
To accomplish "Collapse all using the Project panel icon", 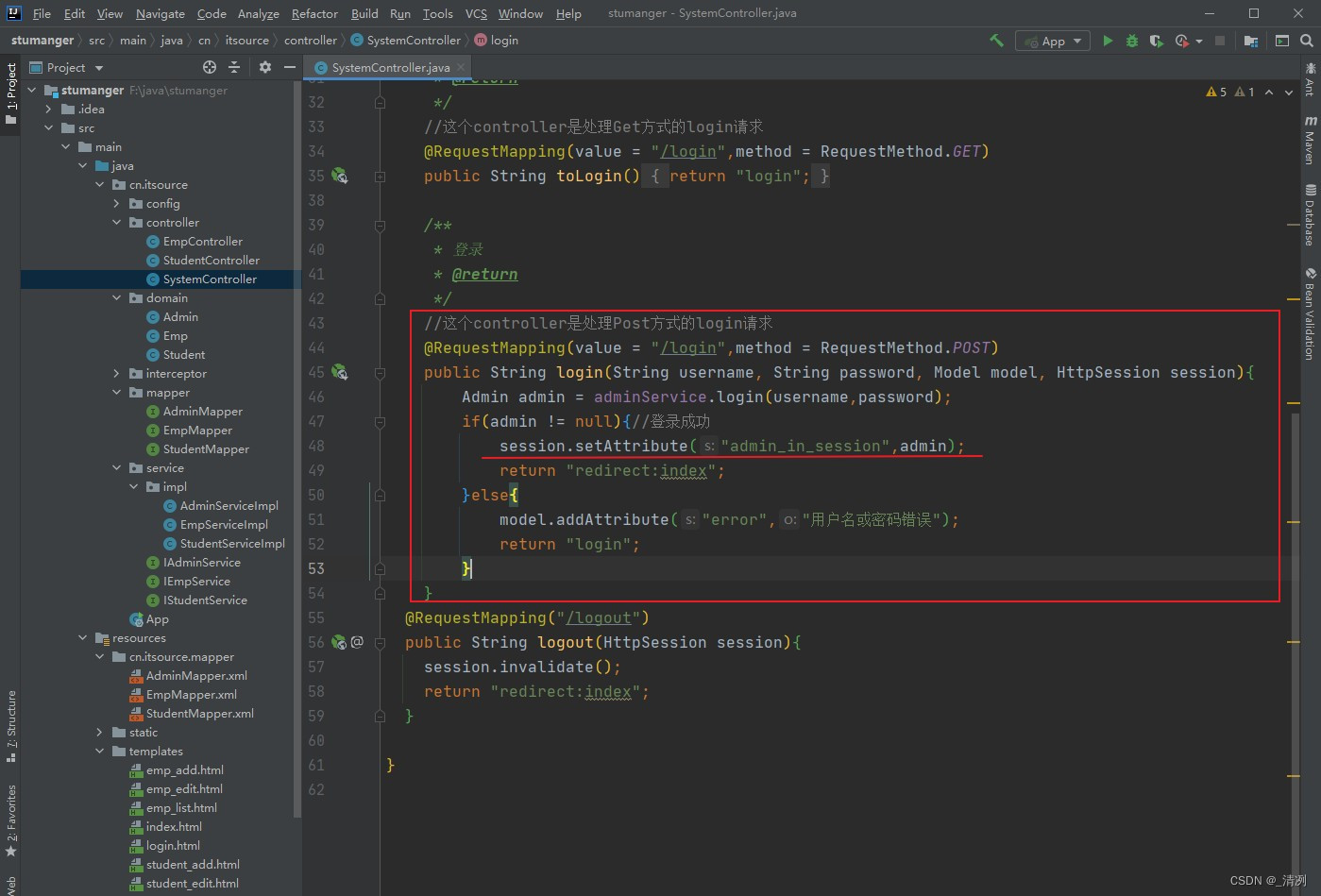I will [235, 67].
